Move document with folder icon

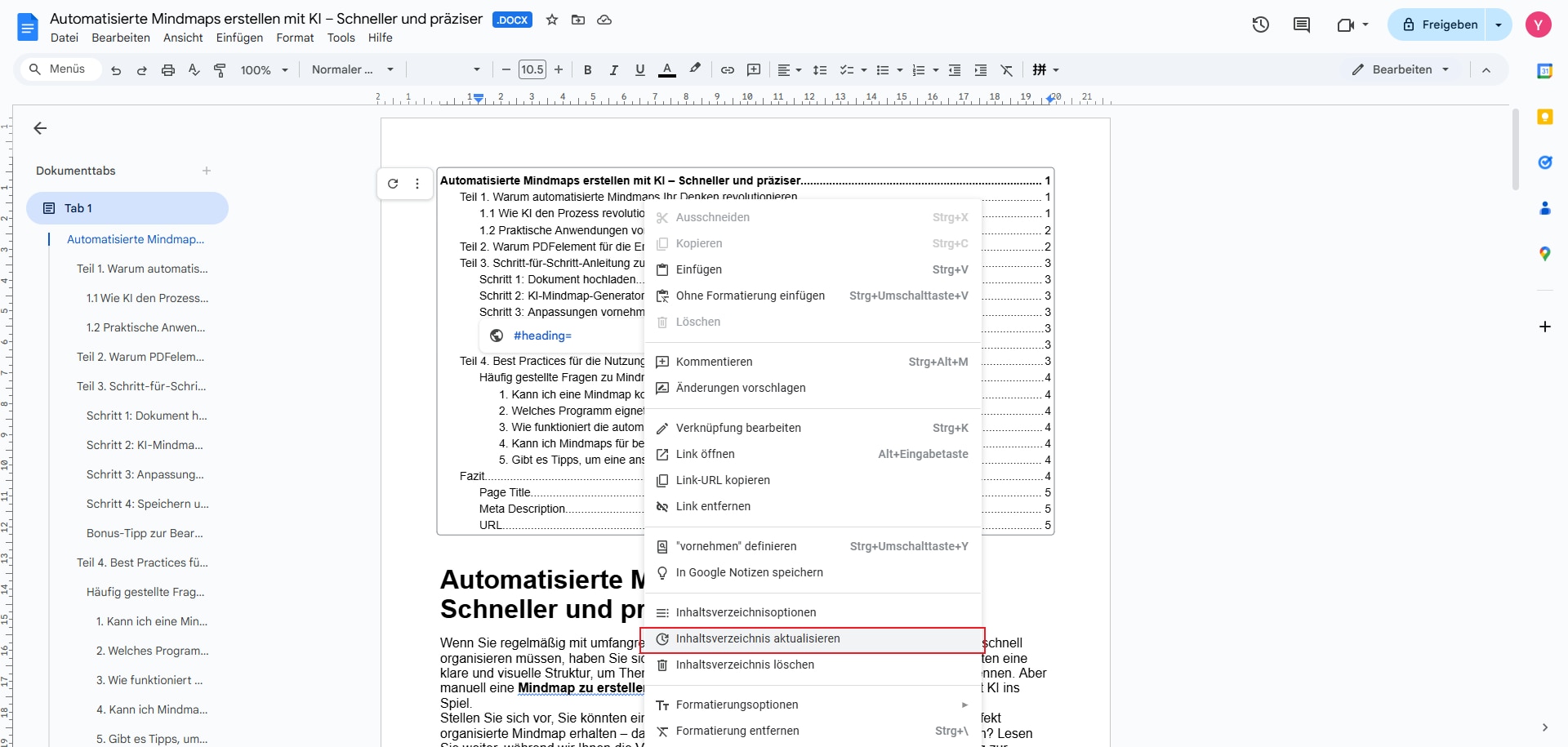(x=578, y=20)
